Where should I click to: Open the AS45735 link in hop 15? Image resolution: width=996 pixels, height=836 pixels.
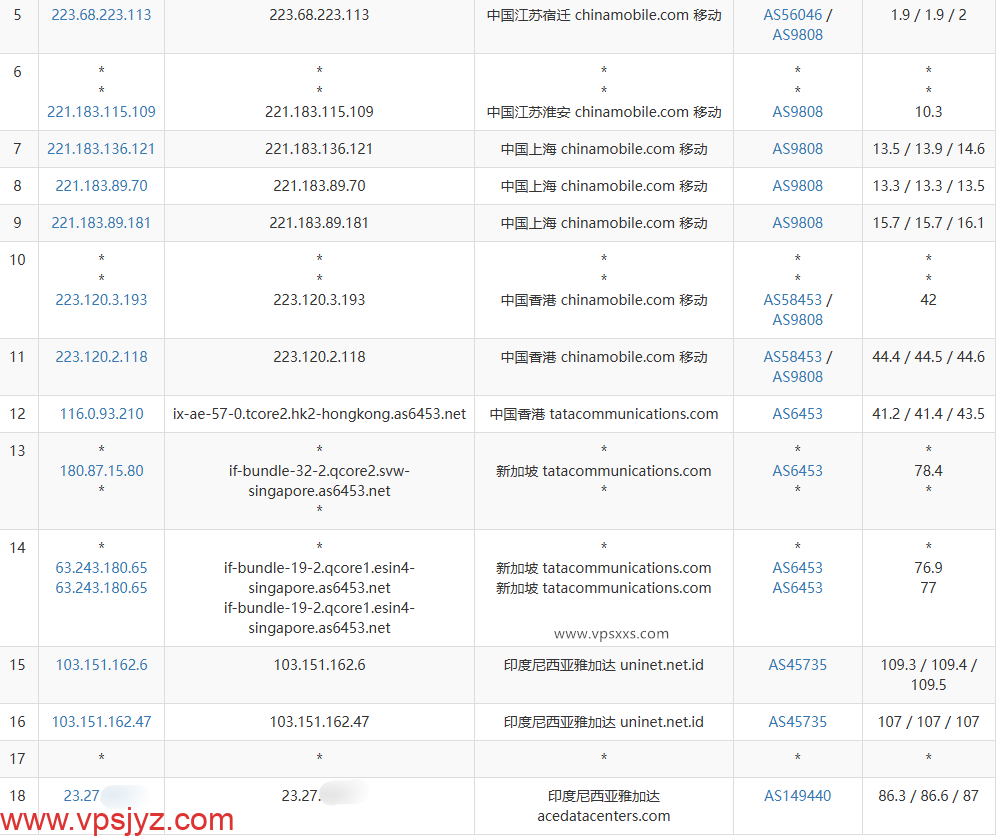pos(797,665)
